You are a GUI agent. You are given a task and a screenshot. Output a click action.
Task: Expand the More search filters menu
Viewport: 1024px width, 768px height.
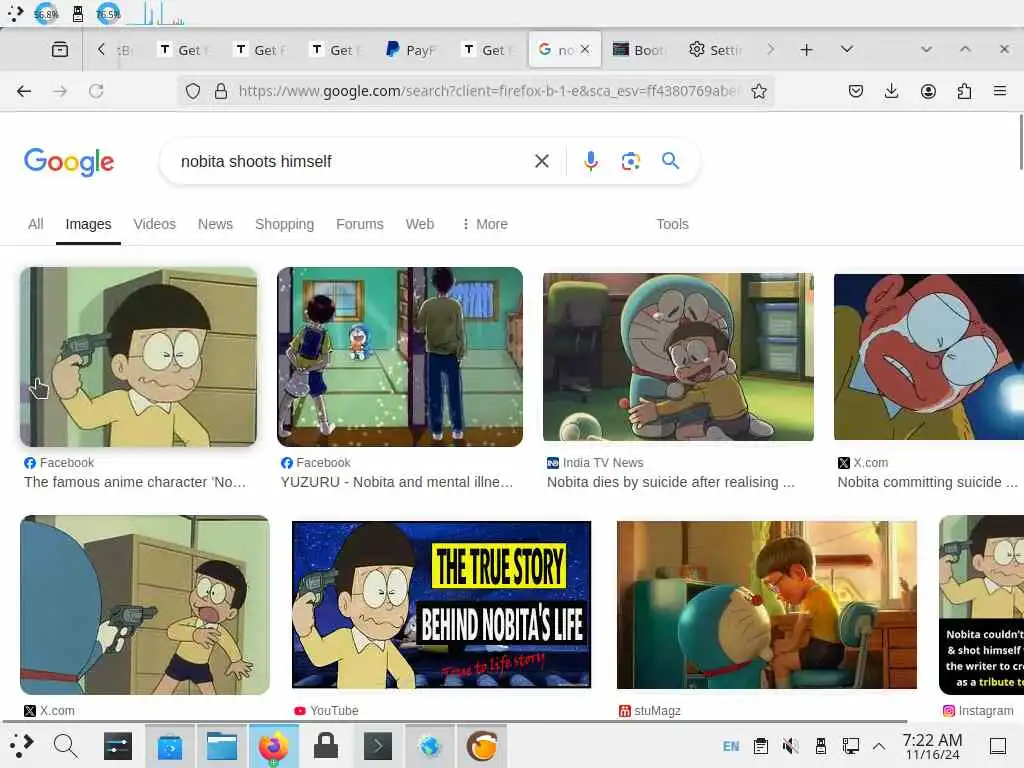click(484, 224)
